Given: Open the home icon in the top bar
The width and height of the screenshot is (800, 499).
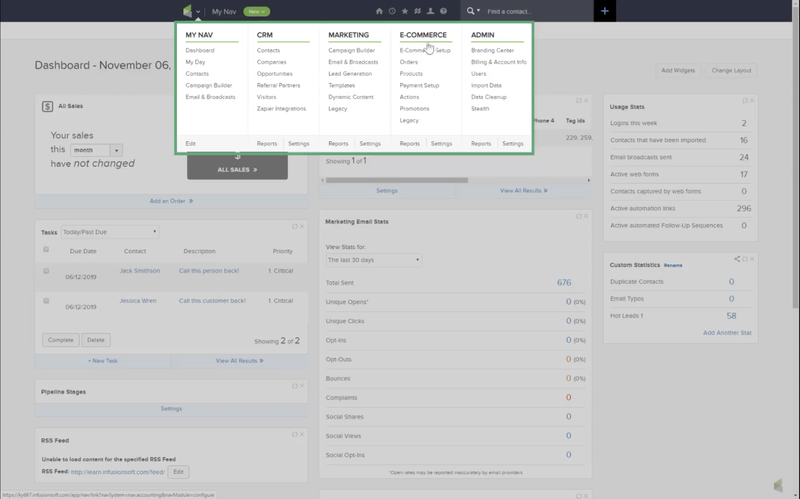Looking at the screenshot, I should click(x=379, y=11).
